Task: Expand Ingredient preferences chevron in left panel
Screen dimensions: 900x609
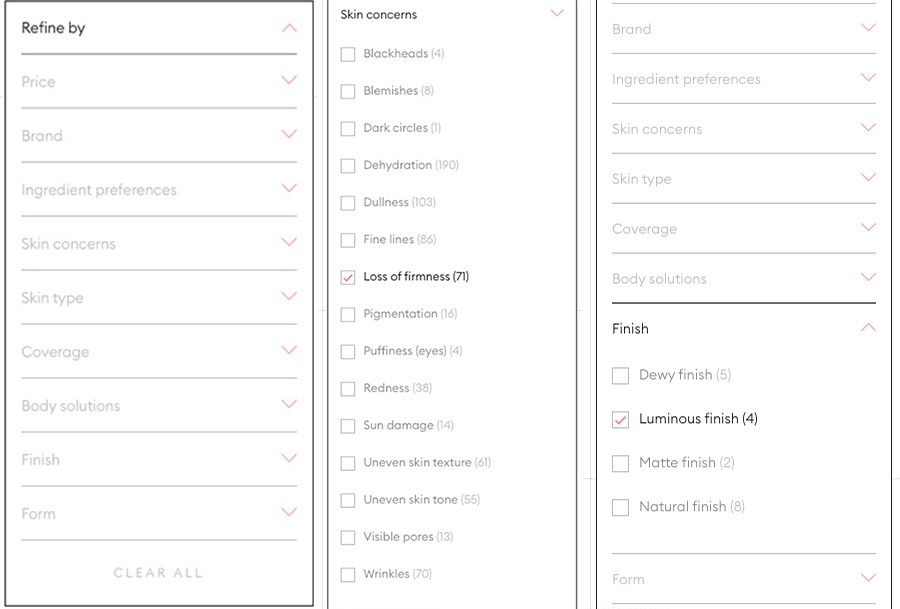Action: tap(289, 188)
